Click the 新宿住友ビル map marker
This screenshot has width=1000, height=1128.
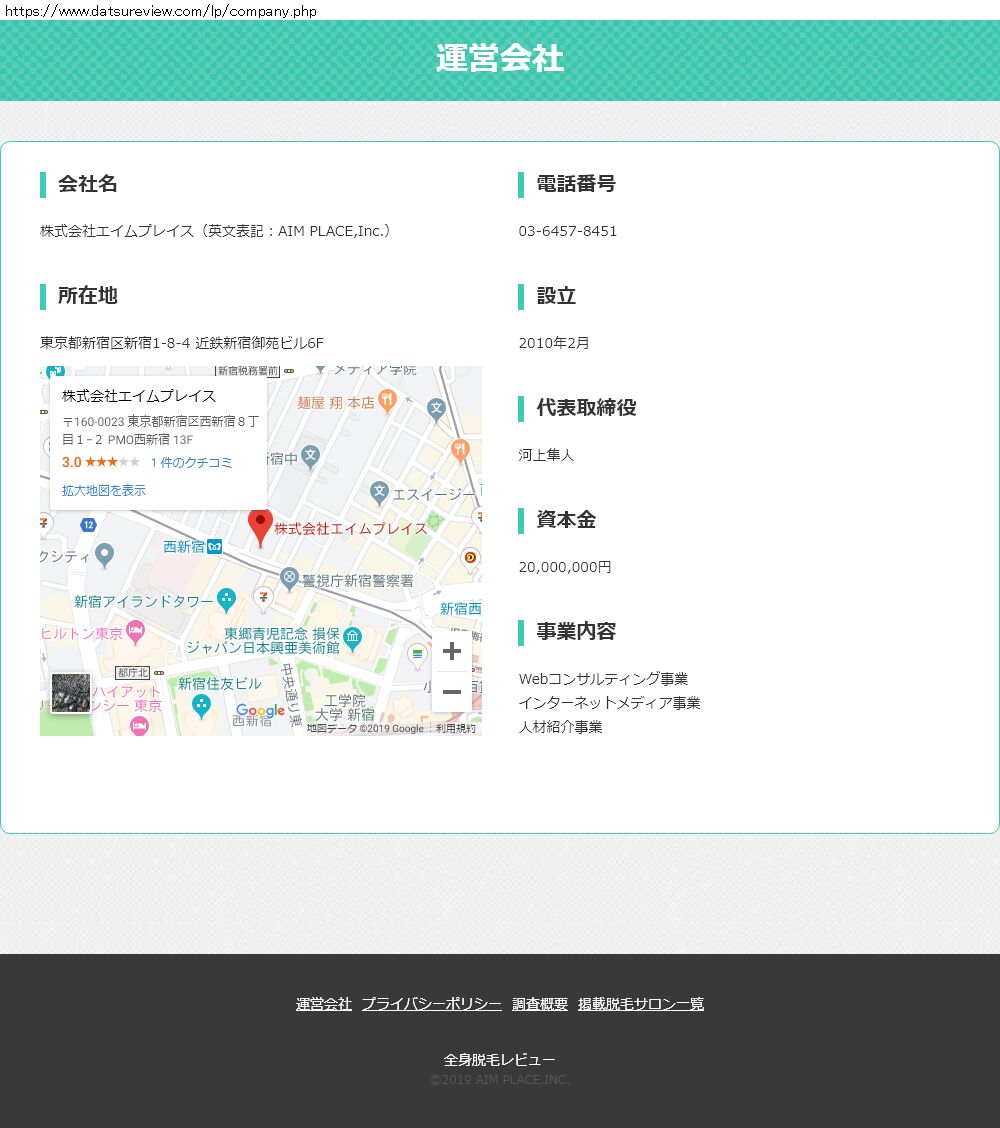tap(202, 705)
